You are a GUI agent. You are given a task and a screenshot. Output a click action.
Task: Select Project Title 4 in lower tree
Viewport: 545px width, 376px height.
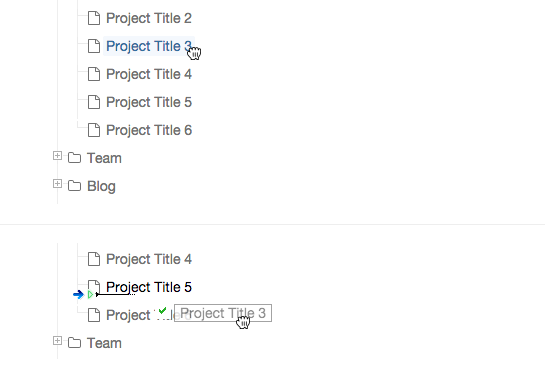(149, 259)
